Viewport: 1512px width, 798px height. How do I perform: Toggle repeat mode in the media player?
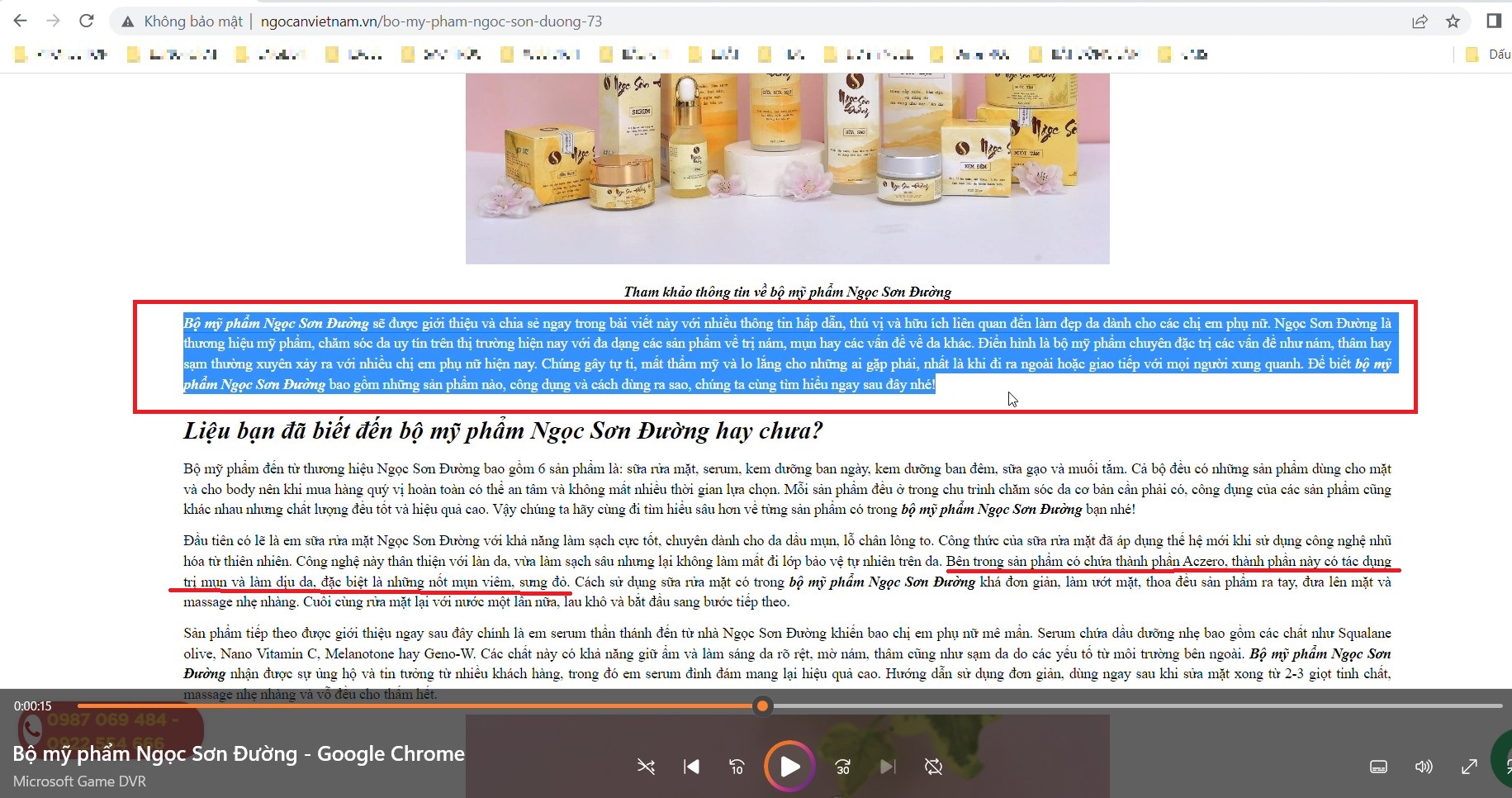pos(933,767)
